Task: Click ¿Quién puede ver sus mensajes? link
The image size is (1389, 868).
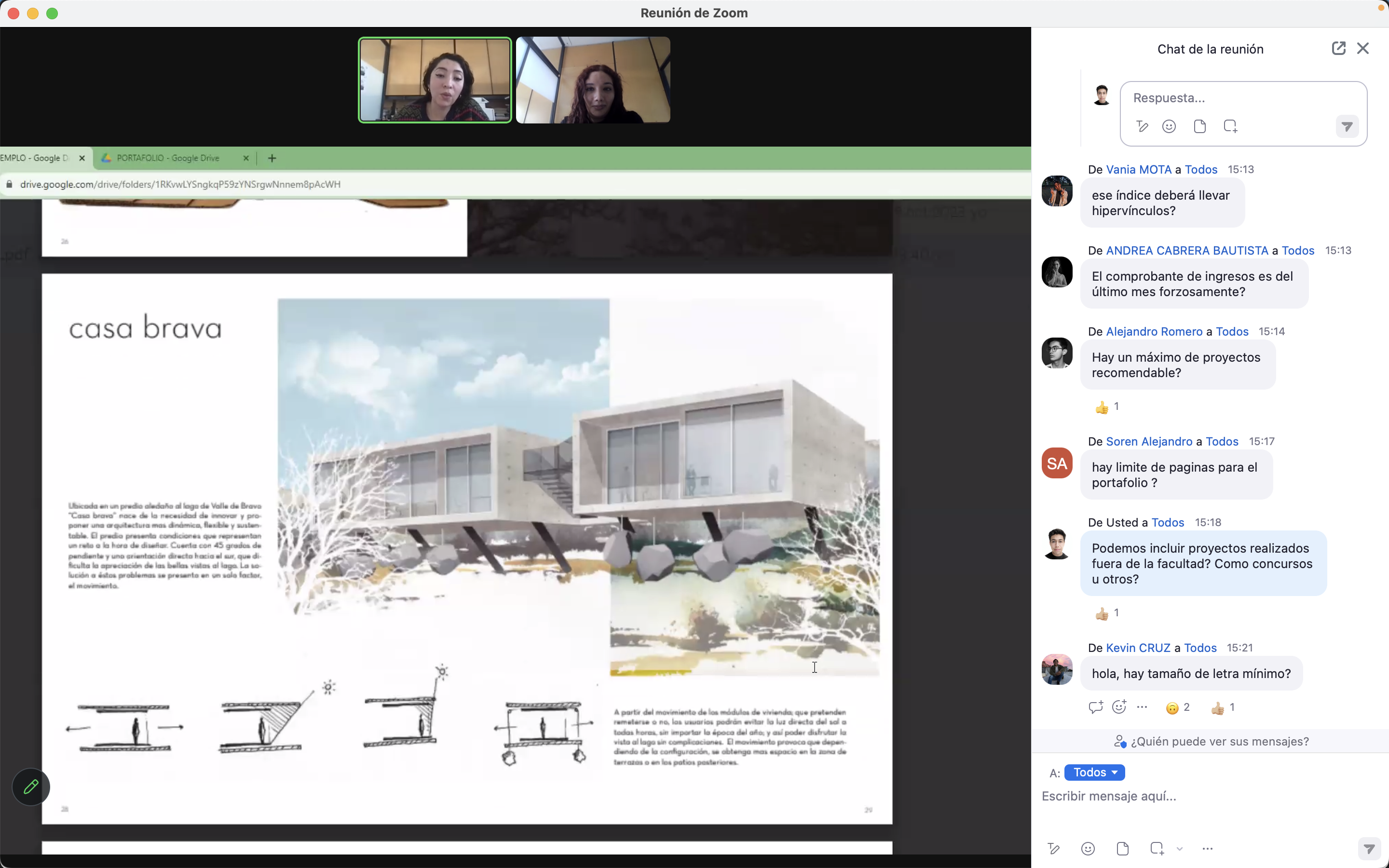Action: (x=1211, y=741)
